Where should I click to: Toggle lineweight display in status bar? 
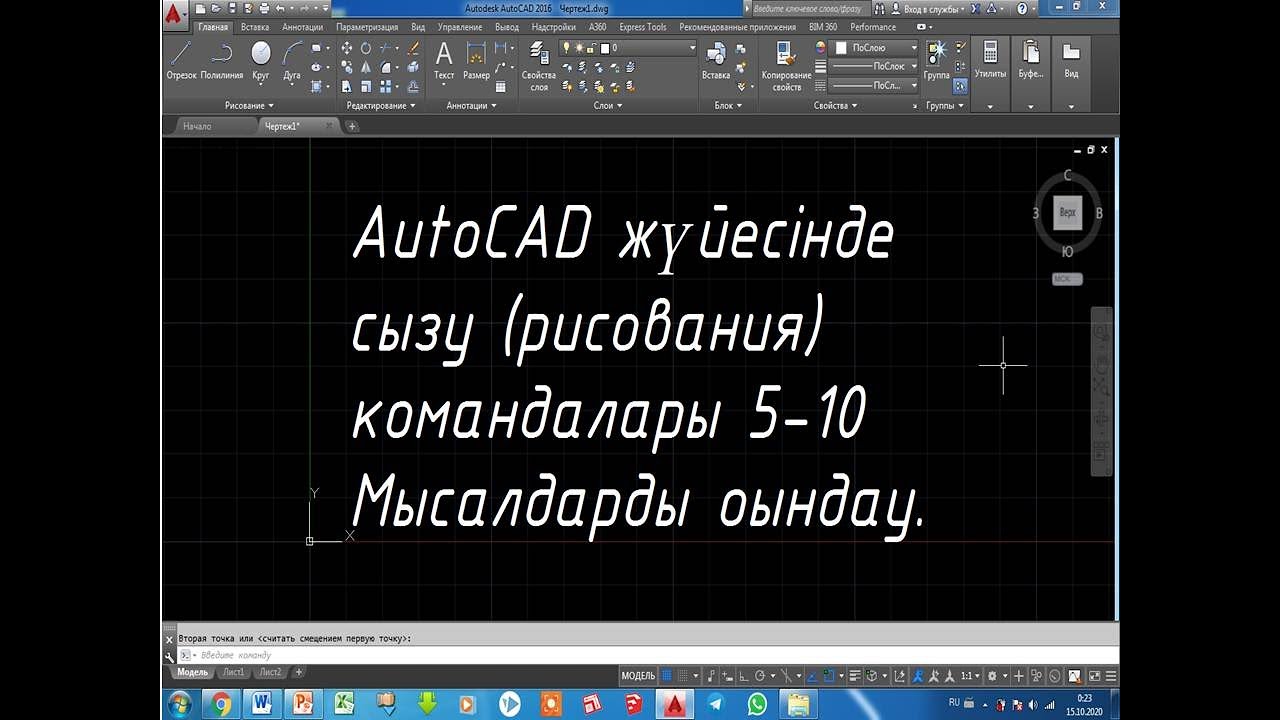pyautogui.click(x=853, y=675)
